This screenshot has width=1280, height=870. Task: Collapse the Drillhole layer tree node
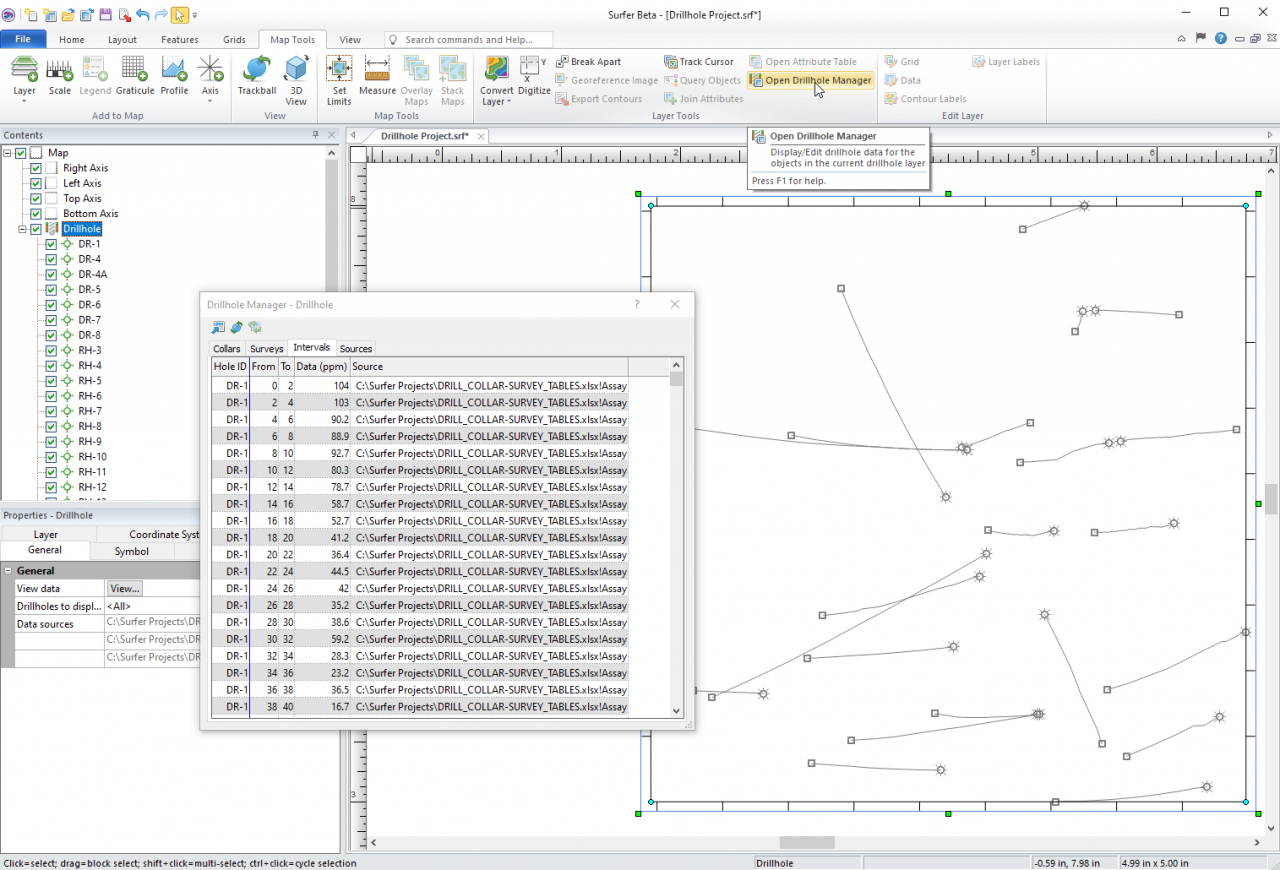coord(22,229)
